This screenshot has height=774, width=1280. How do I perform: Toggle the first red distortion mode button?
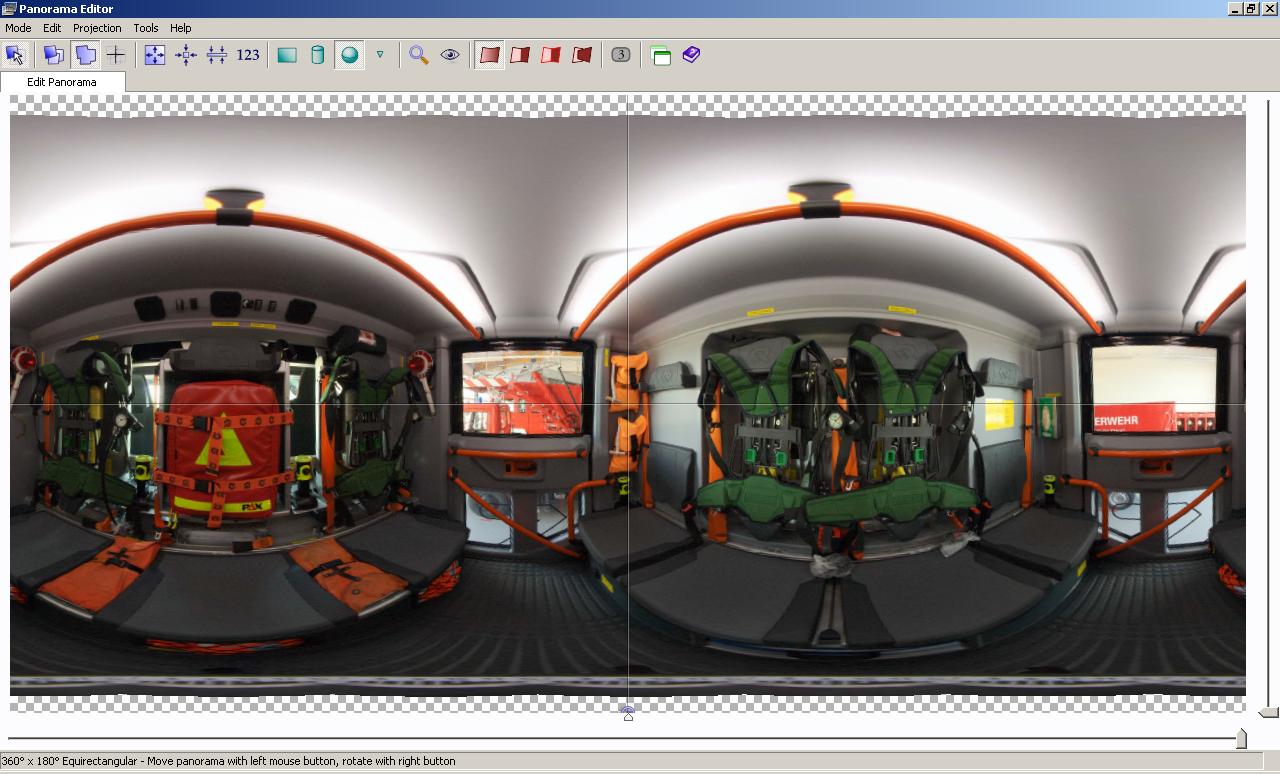point(489,55)
